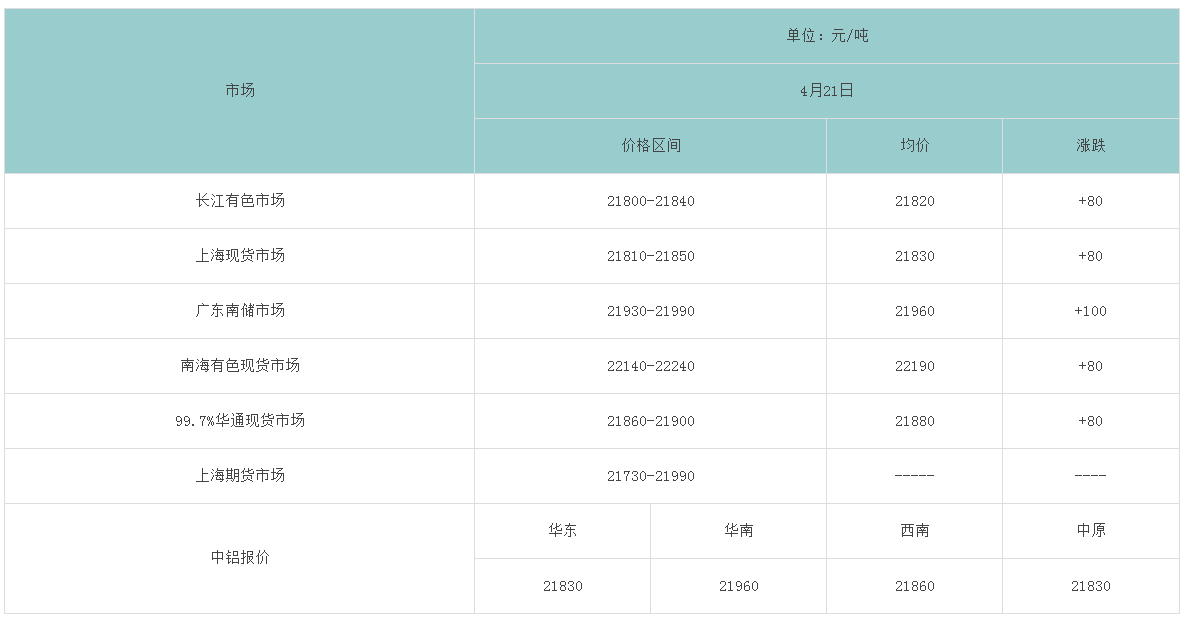The width and height of the screenshot is (1185, 619).
Task: Click the 均价 column header
Action: (914, 146)
